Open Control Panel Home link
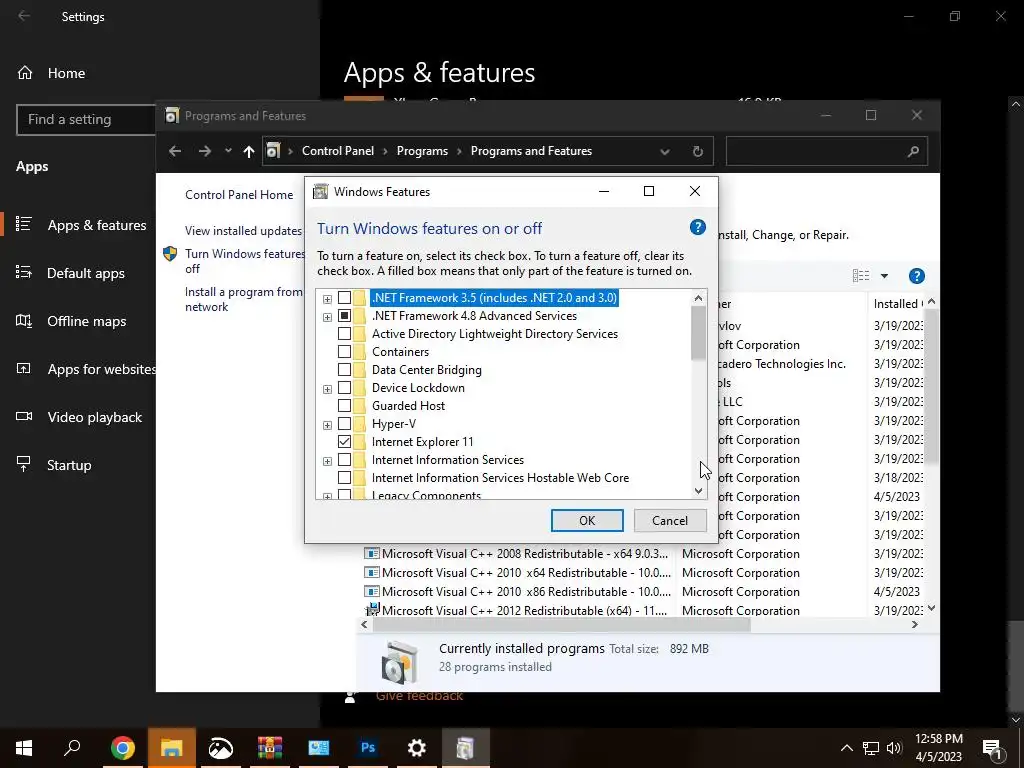Viewport: 1024px width, 768px height. (239, 195)
